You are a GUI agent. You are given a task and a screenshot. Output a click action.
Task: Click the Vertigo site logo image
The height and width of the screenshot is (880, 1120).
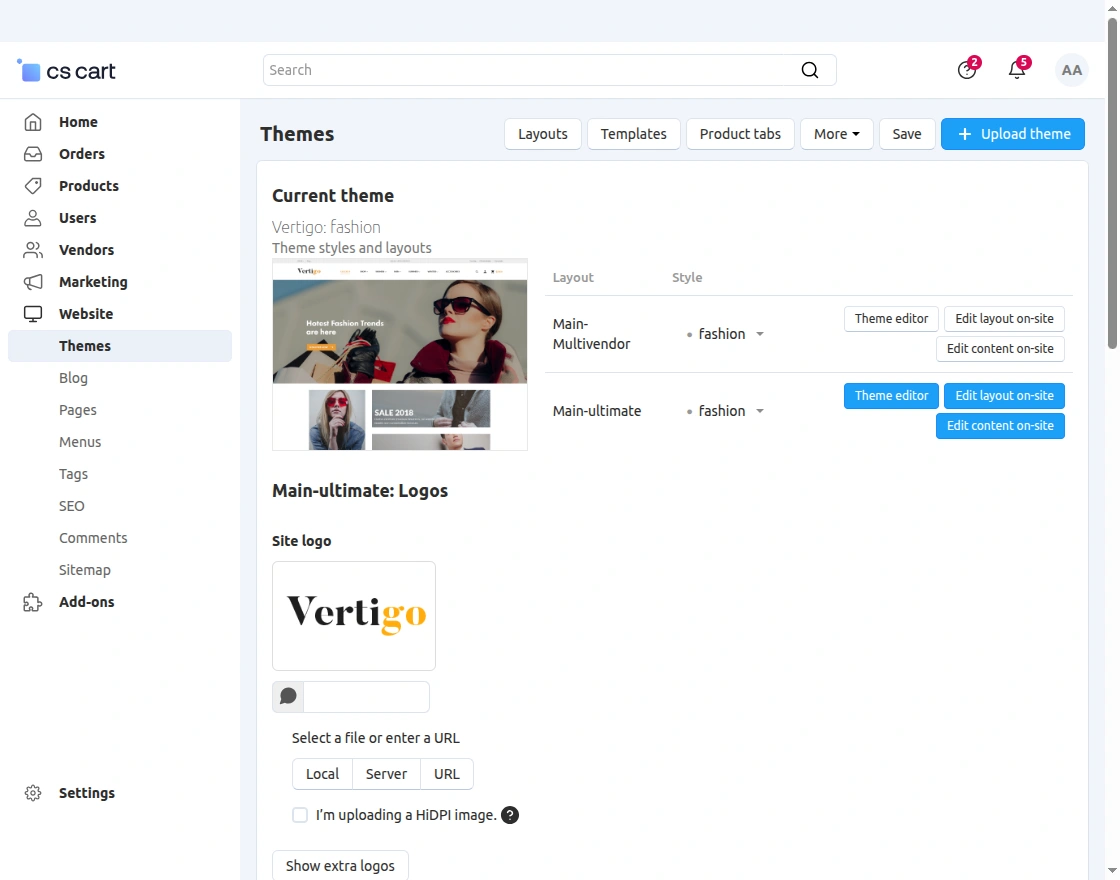pyautogui.click(x=354, y=616)
